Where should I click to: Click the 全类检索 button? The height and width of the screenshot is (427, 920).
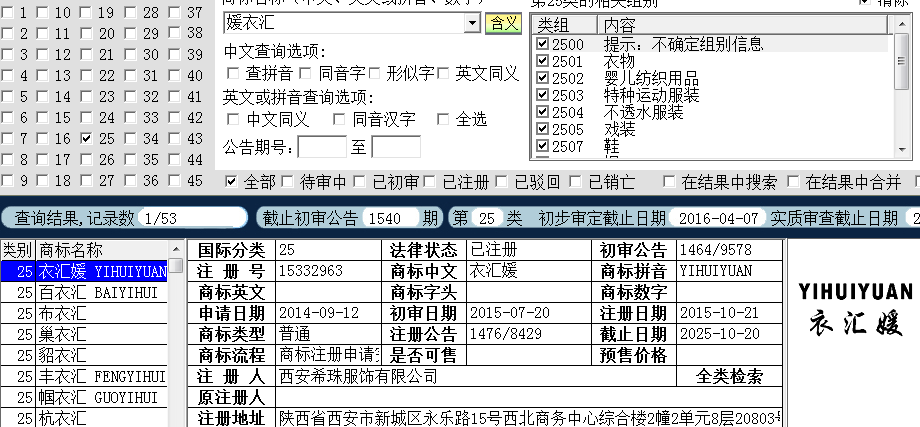pos(730,376)
